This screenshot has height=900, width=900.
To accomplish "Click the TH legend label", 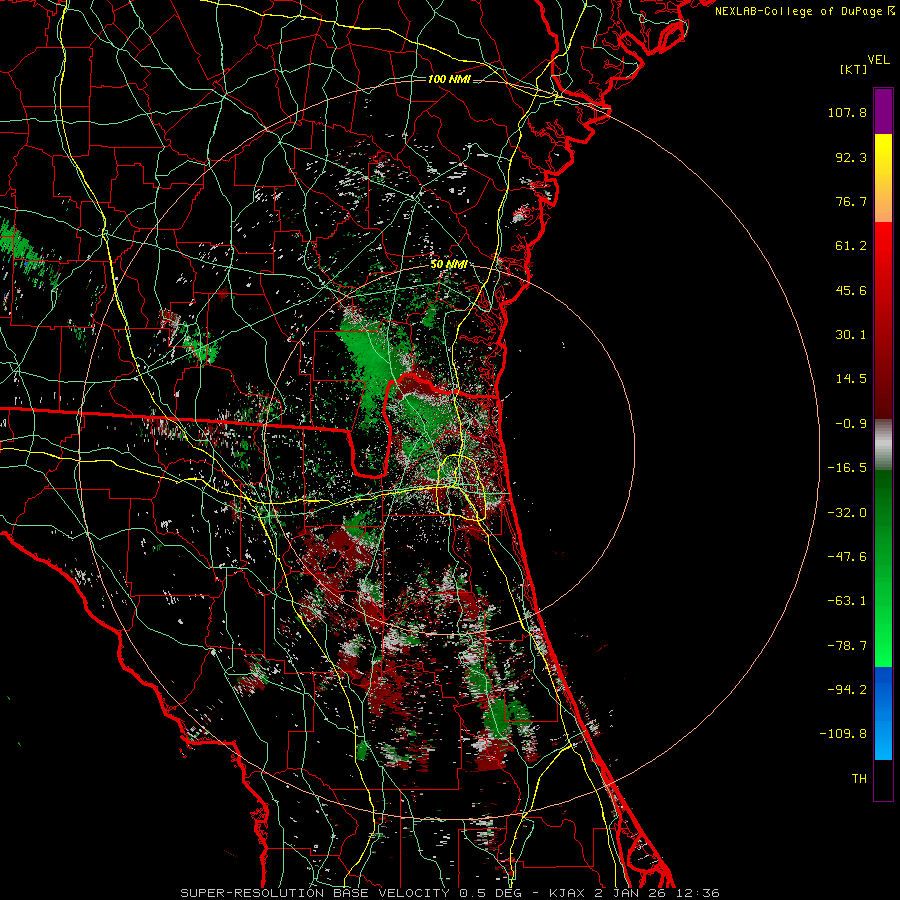I will [x=859, y=779].
